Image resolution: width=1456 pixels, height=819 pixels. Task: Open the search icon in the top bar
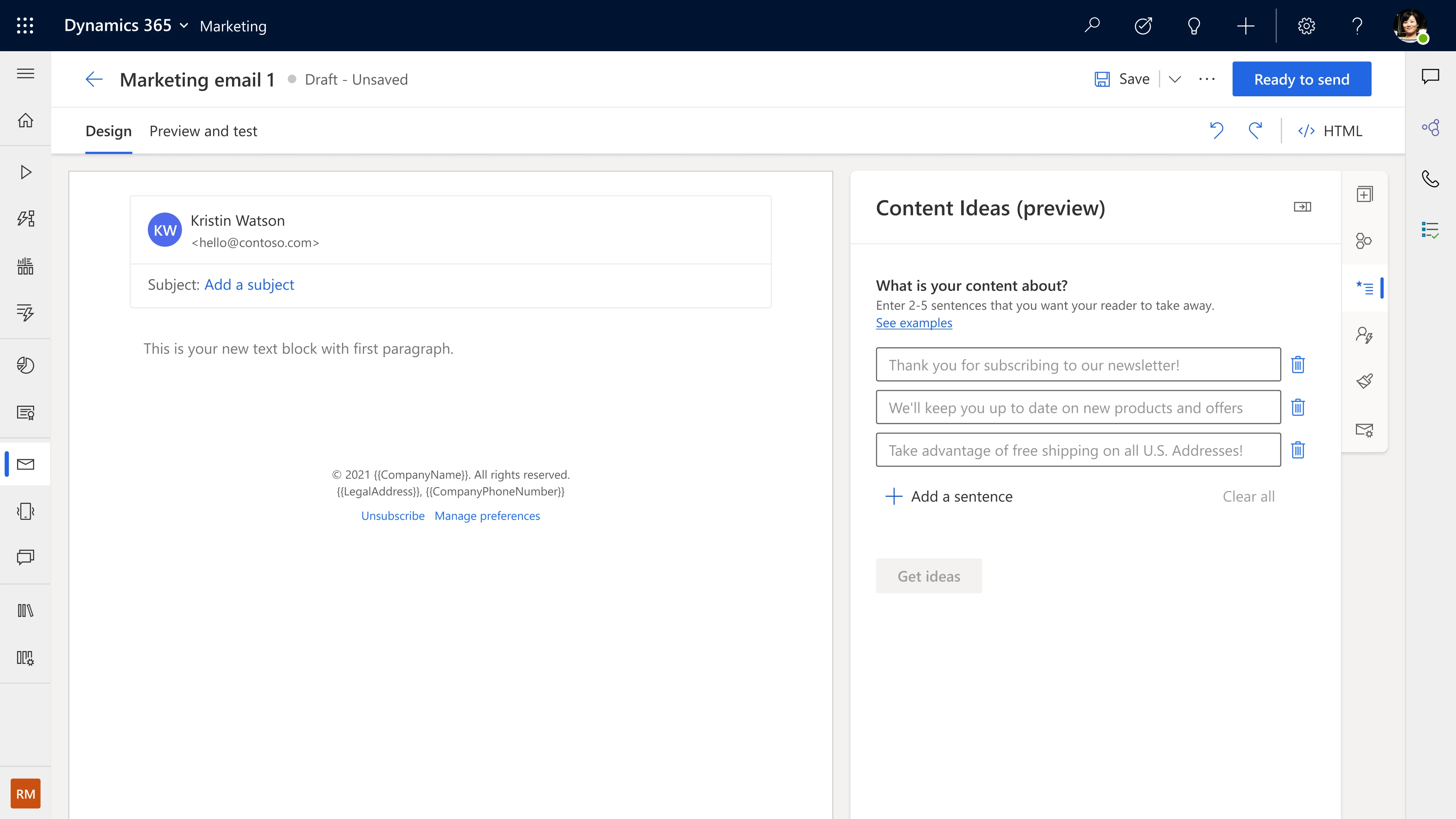point(1092,25)
